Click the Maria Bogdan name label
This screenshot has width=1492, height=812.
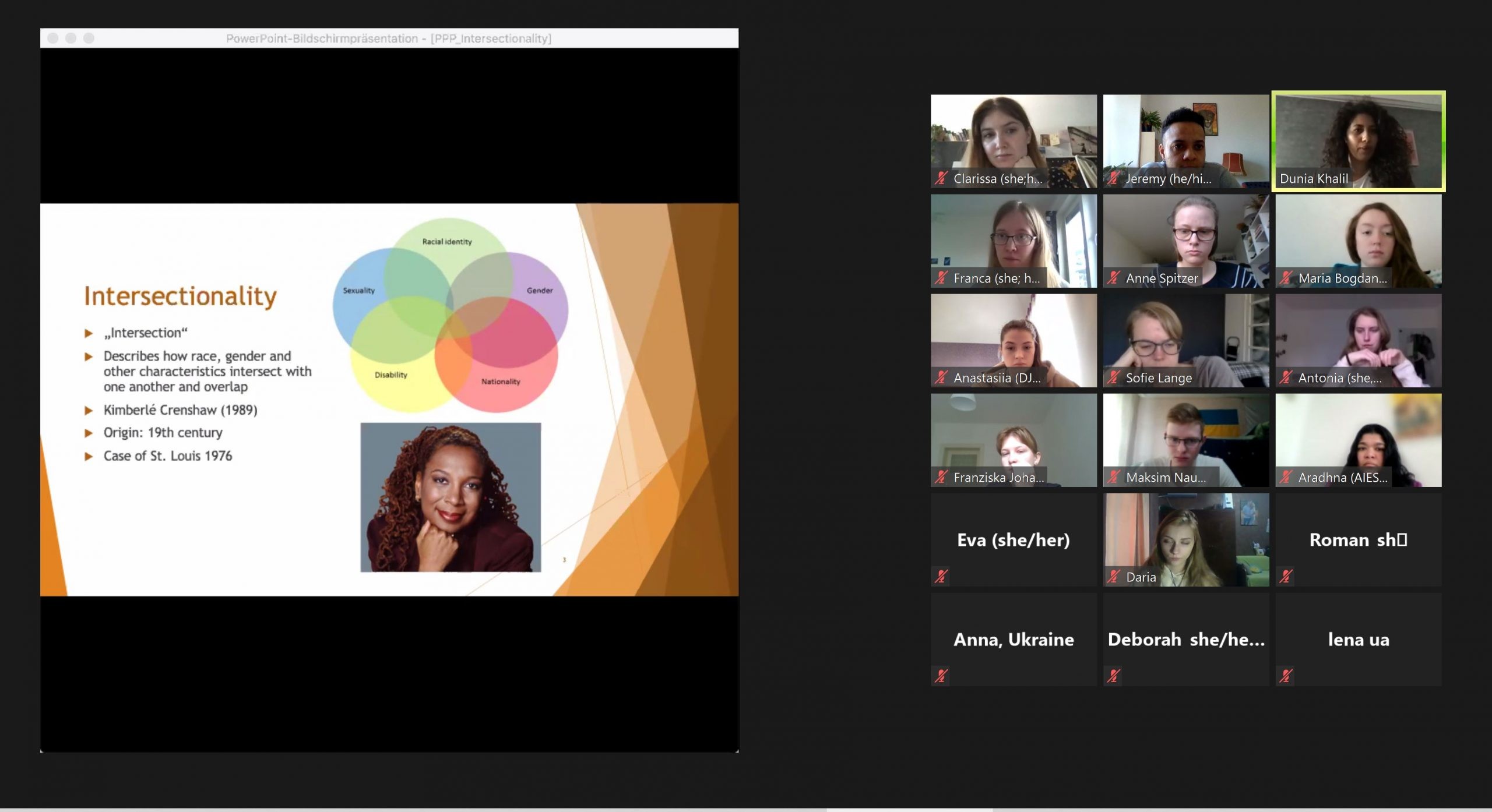pyautogui.click(x=1342, y=278)
